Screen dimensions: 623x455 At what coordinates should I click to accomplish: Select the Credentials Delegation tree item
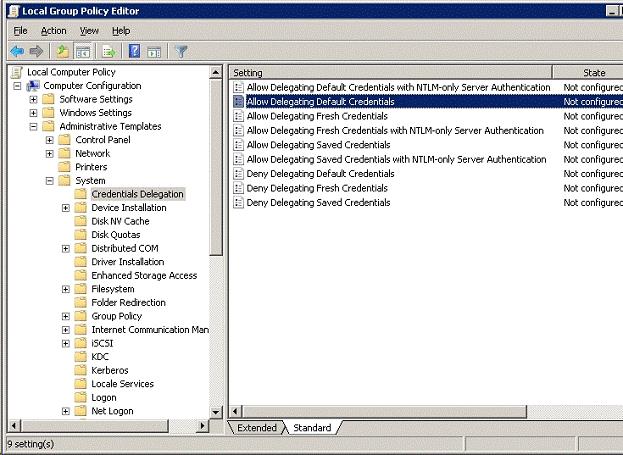point(137,194)
